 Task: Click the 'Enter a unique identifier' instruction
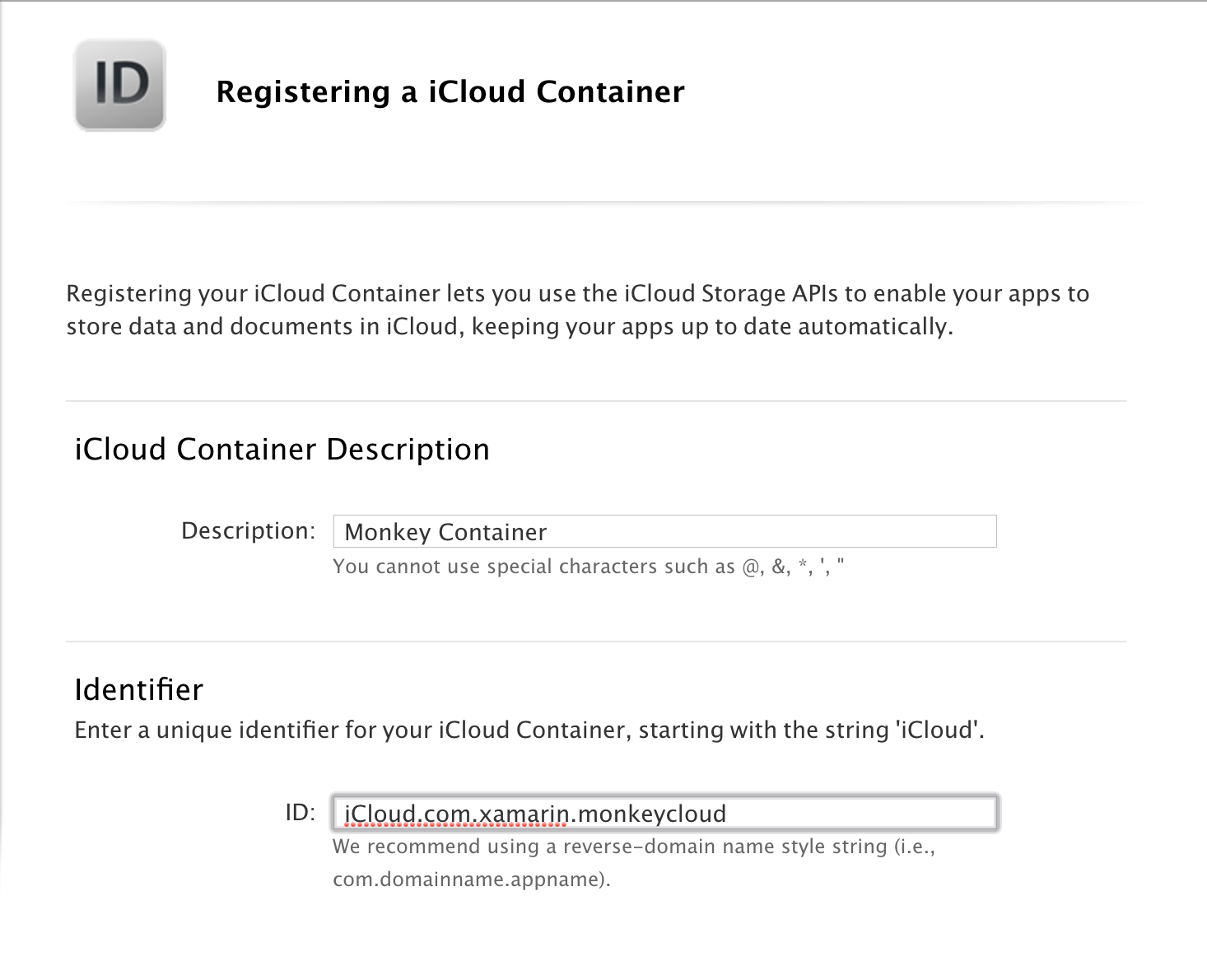pos(529,730)
